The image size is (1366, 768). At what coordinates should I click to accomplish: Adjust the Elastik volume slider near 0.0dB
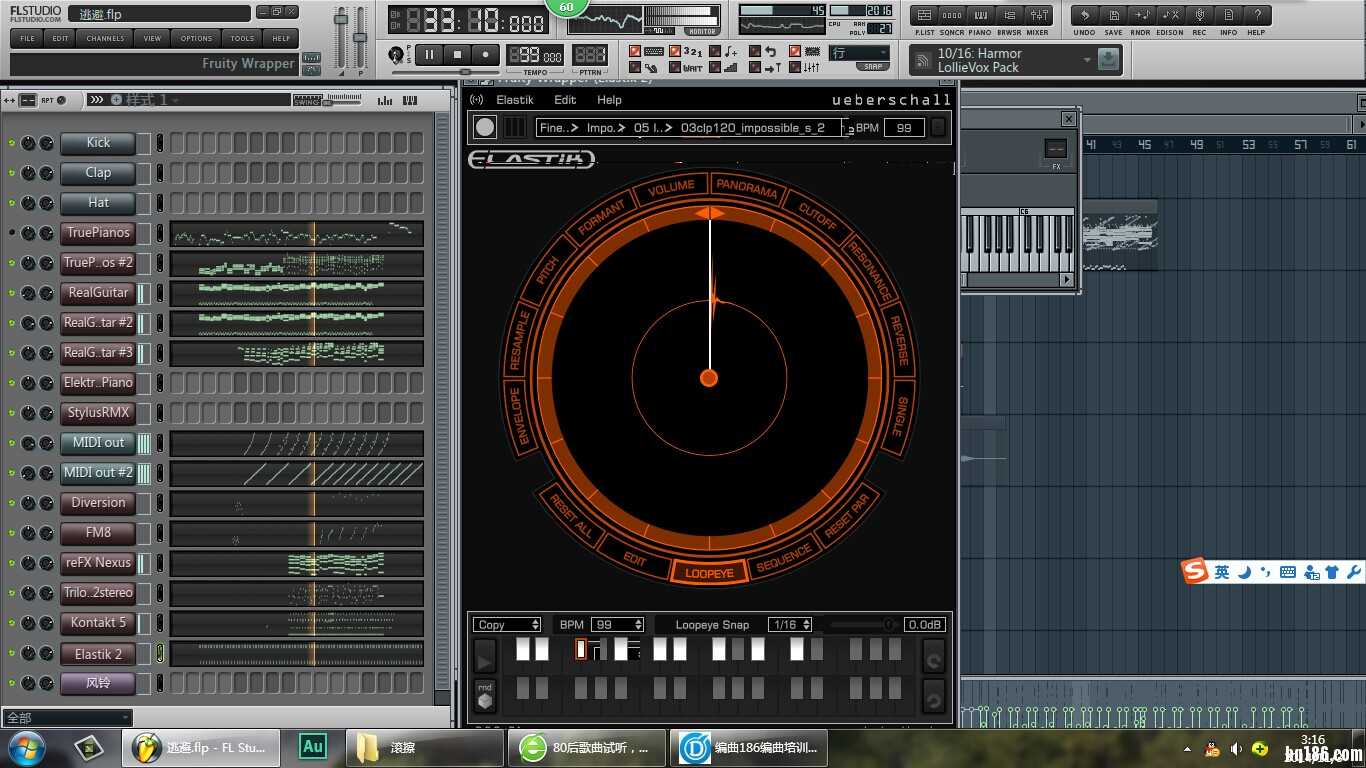click(862, 625)
